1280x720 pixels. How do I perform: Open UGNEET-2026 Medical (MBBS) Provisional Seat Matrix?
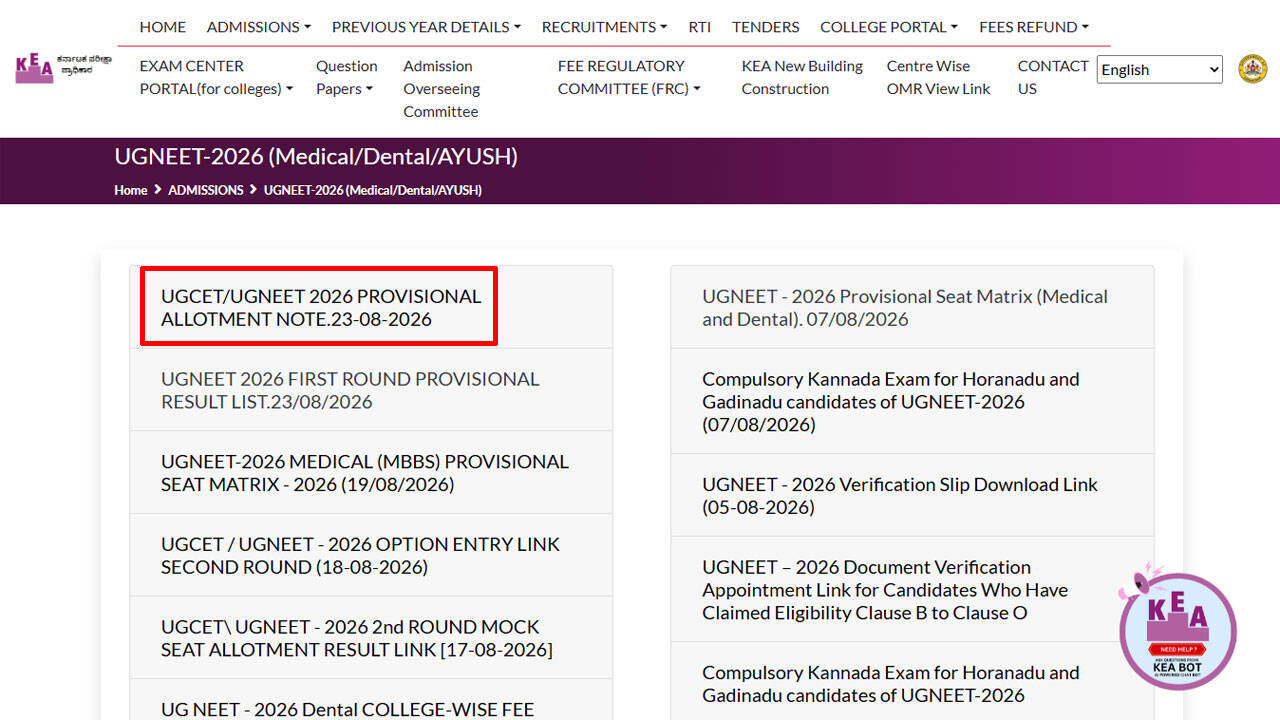(365, 473)
